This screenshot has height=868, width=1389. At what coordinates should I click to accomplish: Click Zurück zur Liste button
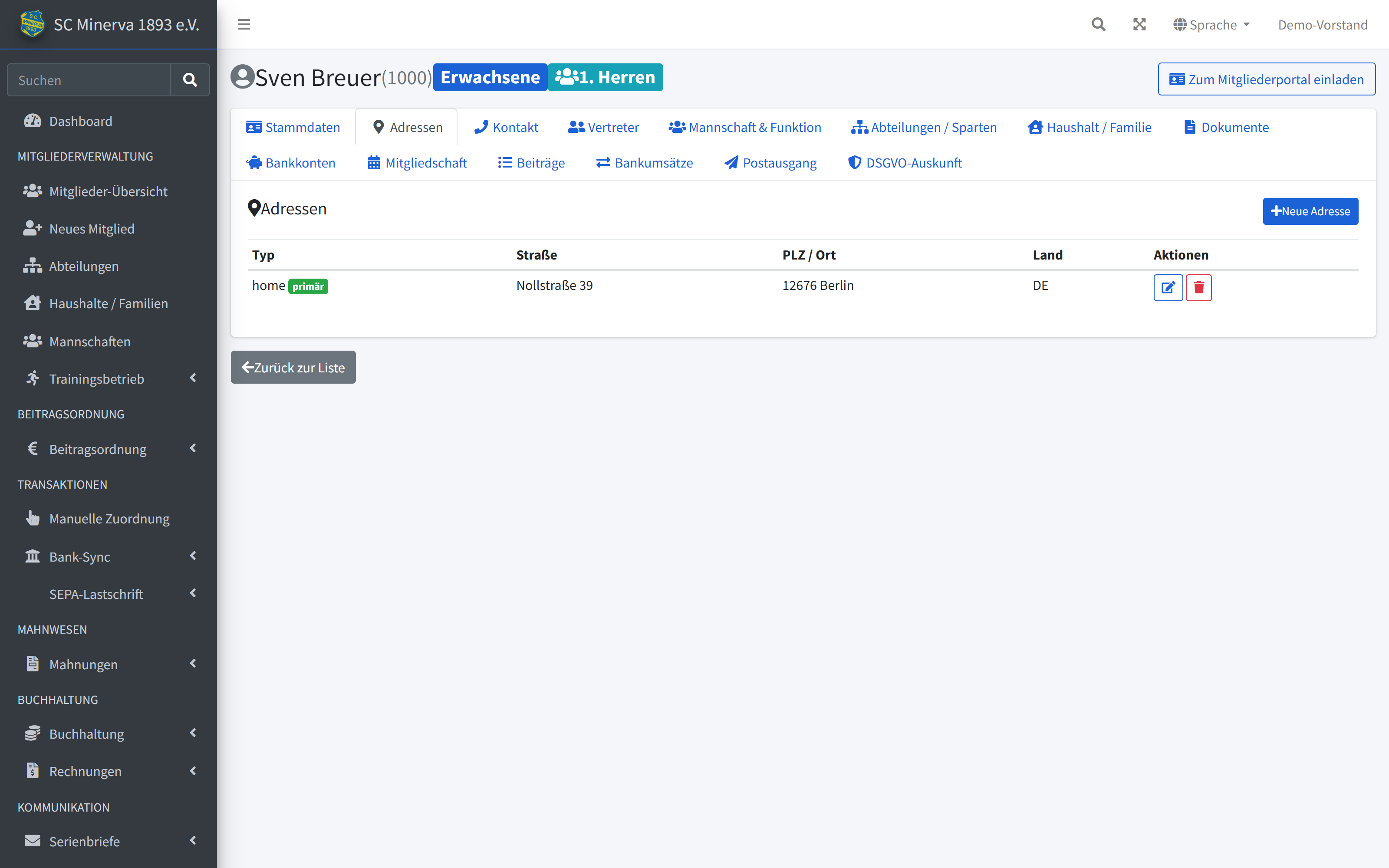(293, 368)
